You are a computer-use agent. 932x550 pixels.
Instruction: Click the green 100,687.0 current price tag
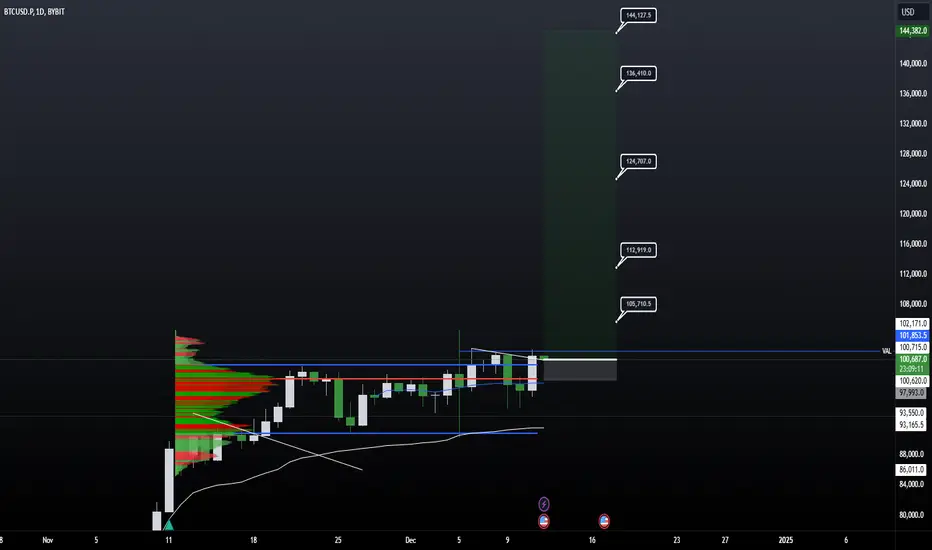[912, 359]
